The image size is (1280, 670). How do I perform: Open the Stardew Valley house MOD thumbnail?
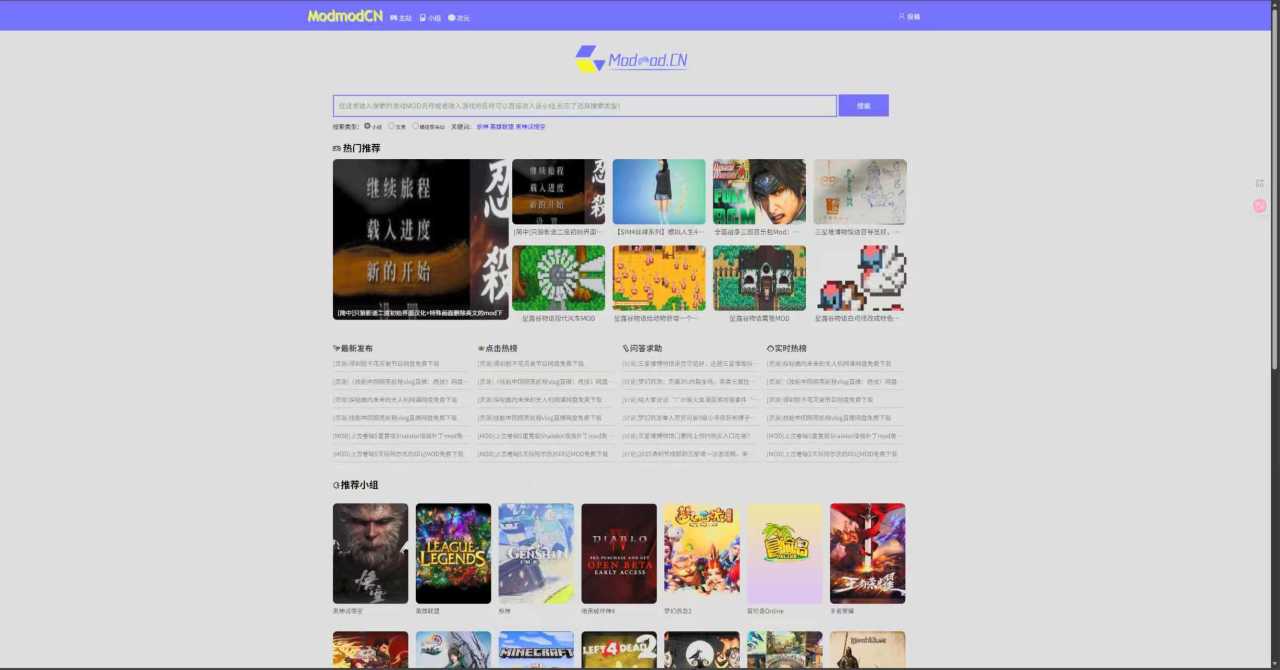(759, 278)
